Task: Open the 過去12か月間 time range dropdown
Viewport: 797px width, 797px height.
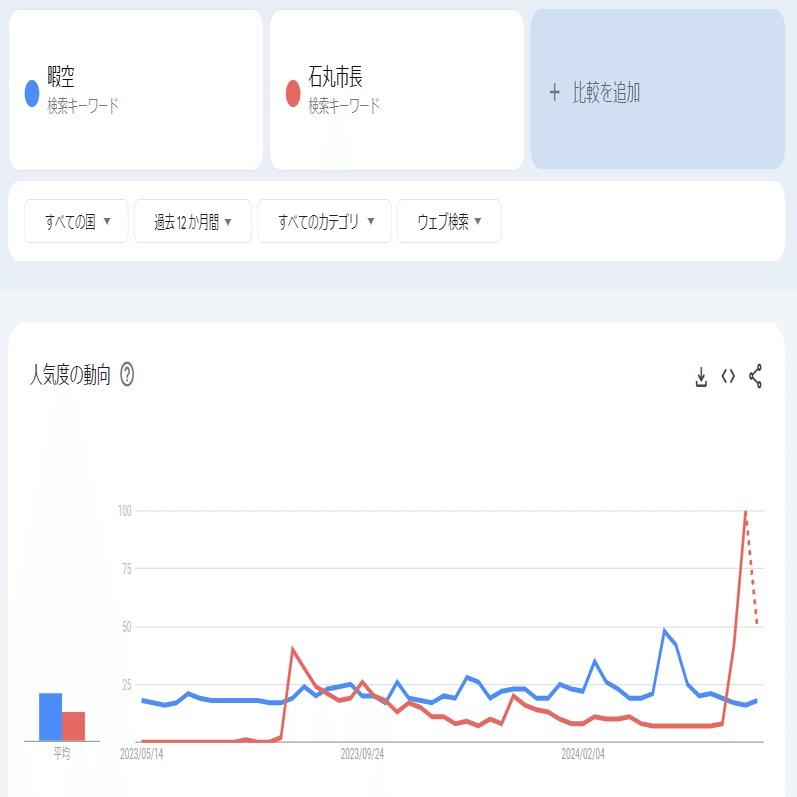Action: pyautogui.click(x=193, y=221)
